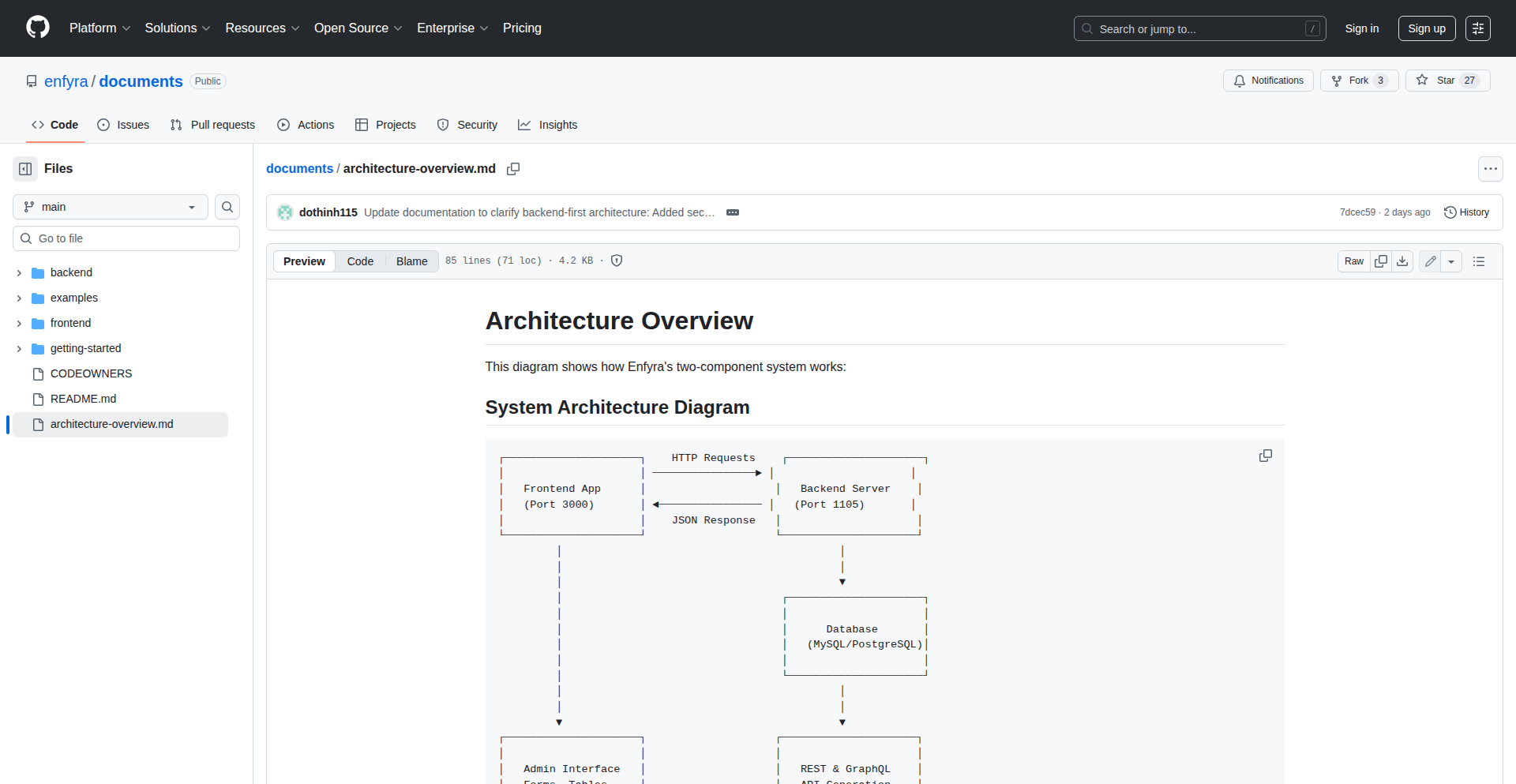Open README.md in the file tree
Screen dimensions: 1516x784
(83, 399)
